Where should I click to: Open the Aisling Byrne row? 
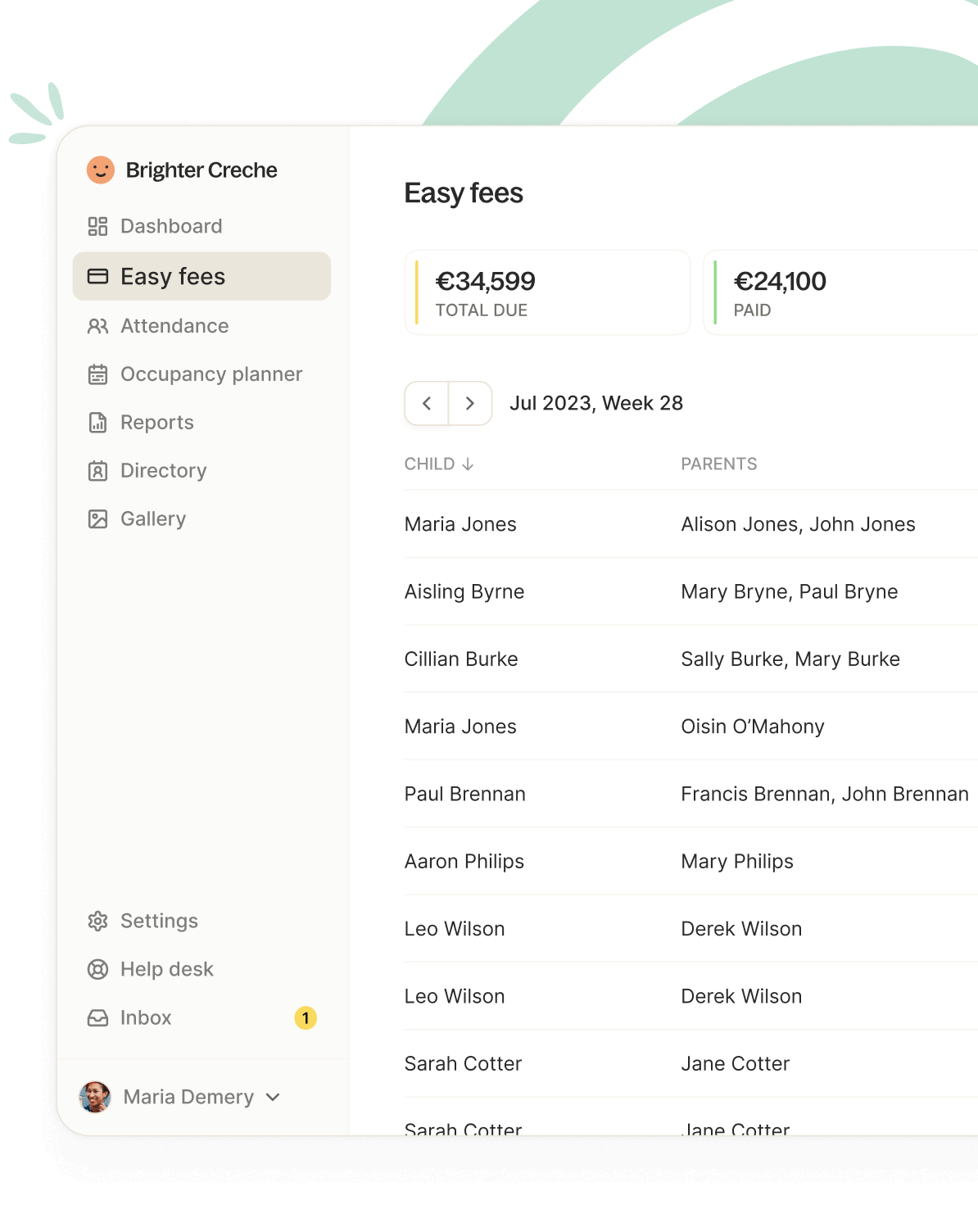(x=690, y=591)
